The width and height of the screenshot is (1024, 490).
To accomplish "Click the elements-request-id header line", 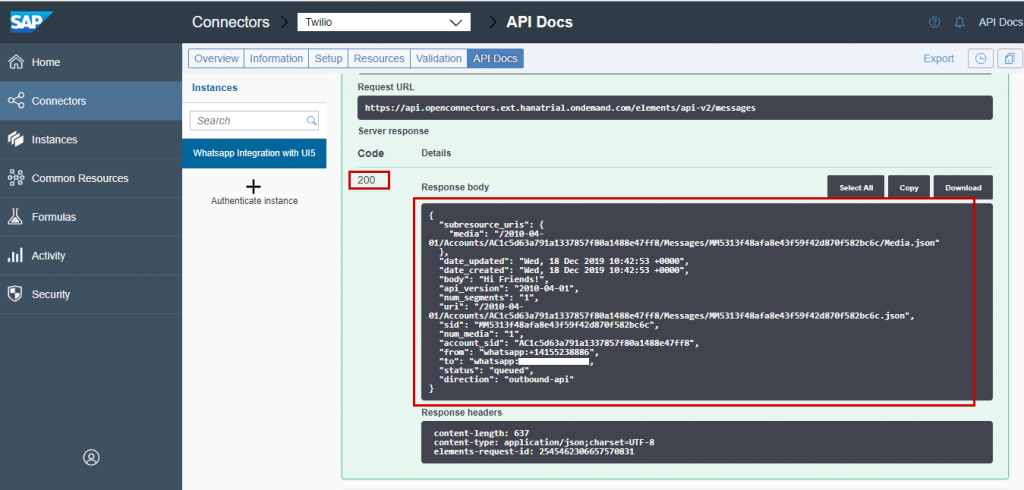I will [x=534, y=451].
